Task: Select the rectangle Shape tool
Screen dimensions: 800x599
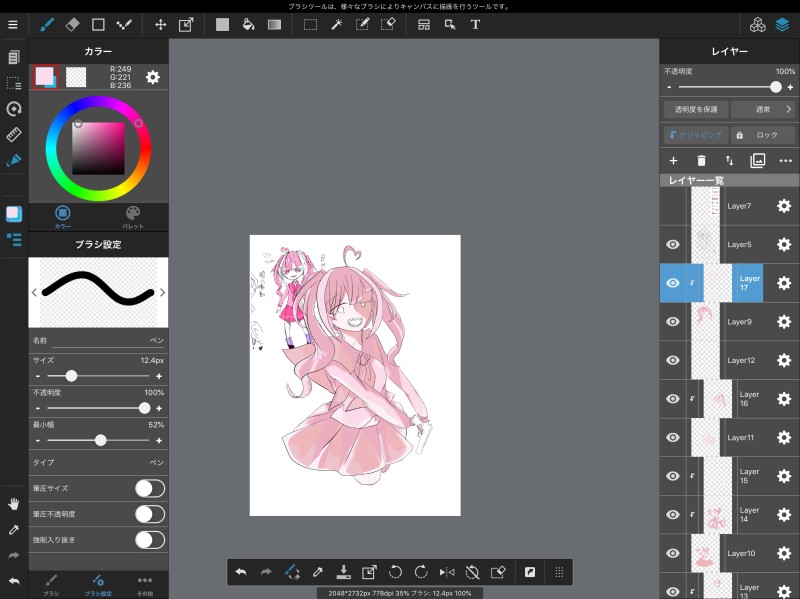Action: (x=98, y=24)
